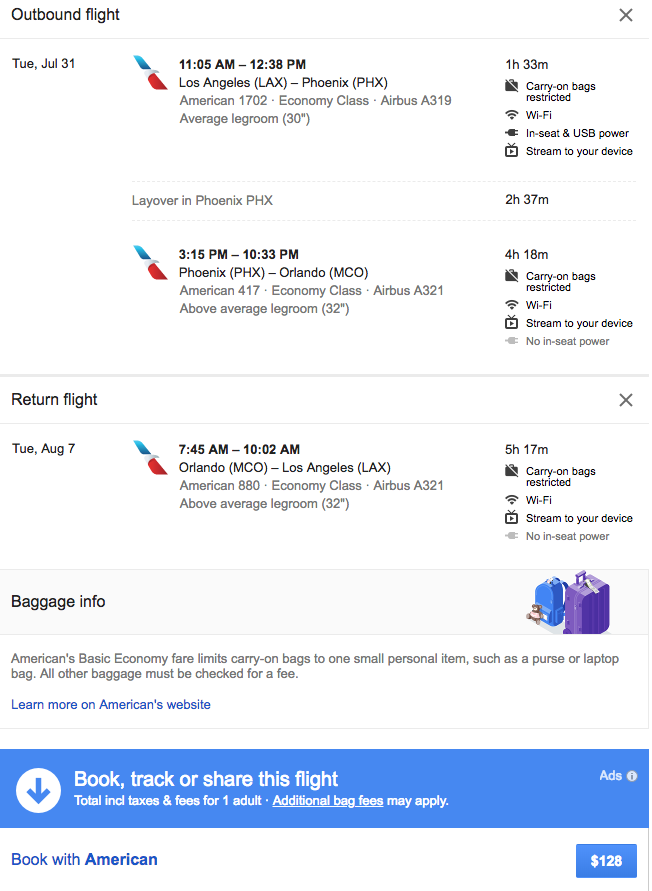Screen dimensions: 652x891
Task: Open Learn more on American's website
Action: (x=111, y=704)
